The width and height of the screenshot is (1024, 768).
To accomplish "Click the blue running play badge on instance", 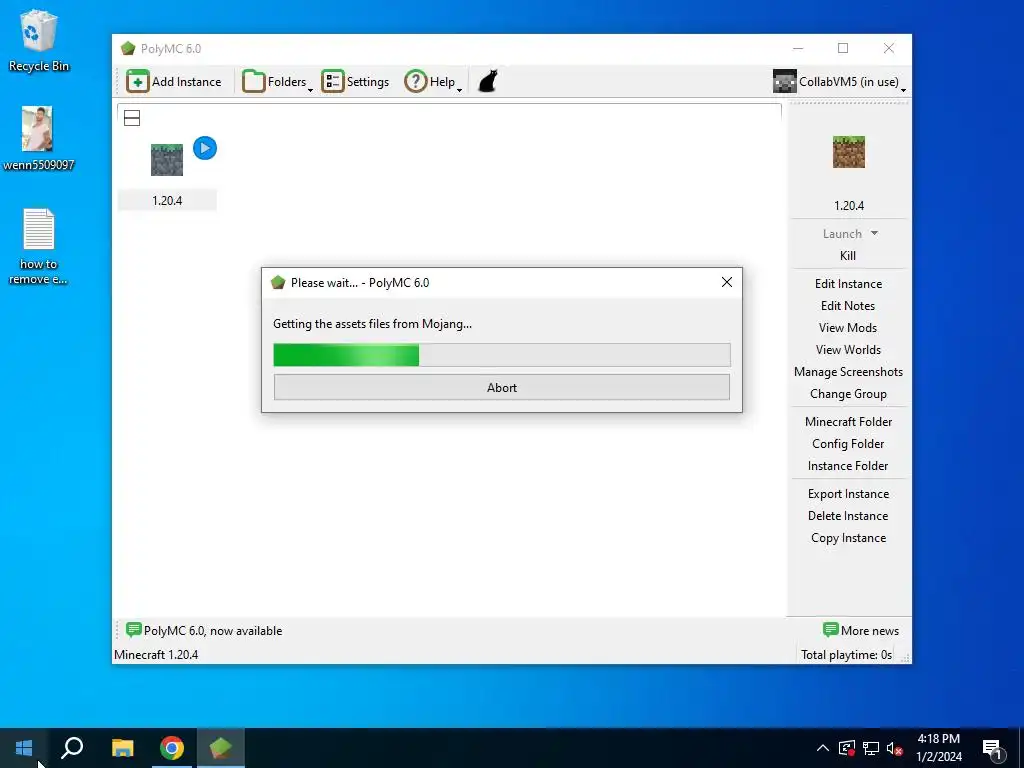I will click(x=205, y=148).
